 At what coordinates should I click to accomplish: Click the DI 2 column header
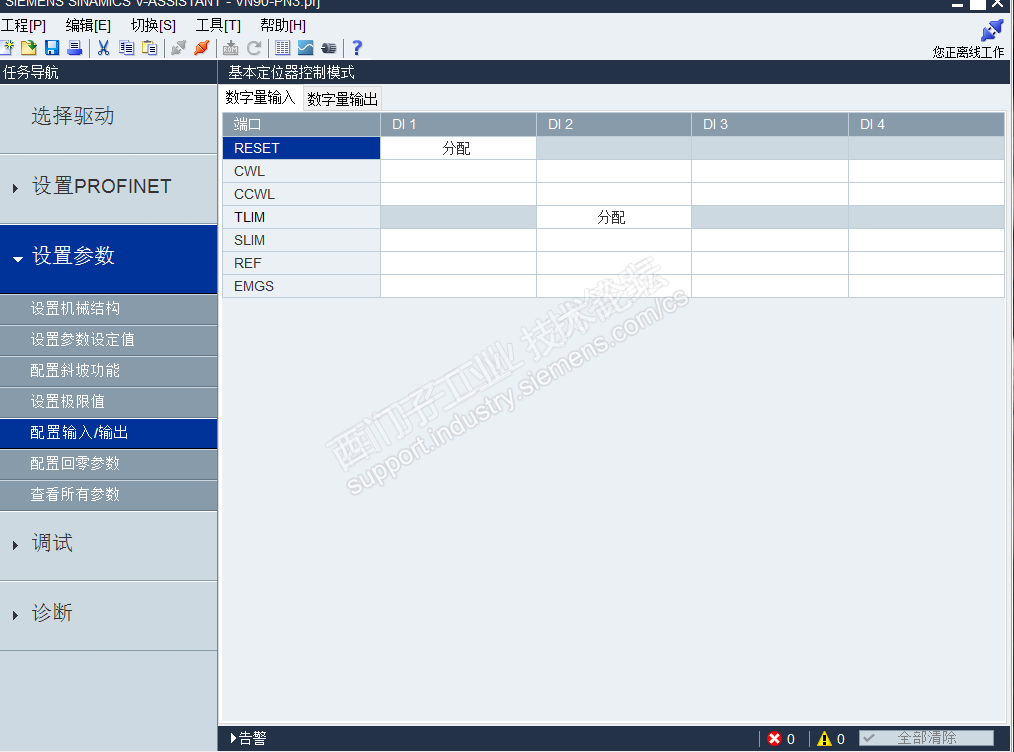[614, 124]
